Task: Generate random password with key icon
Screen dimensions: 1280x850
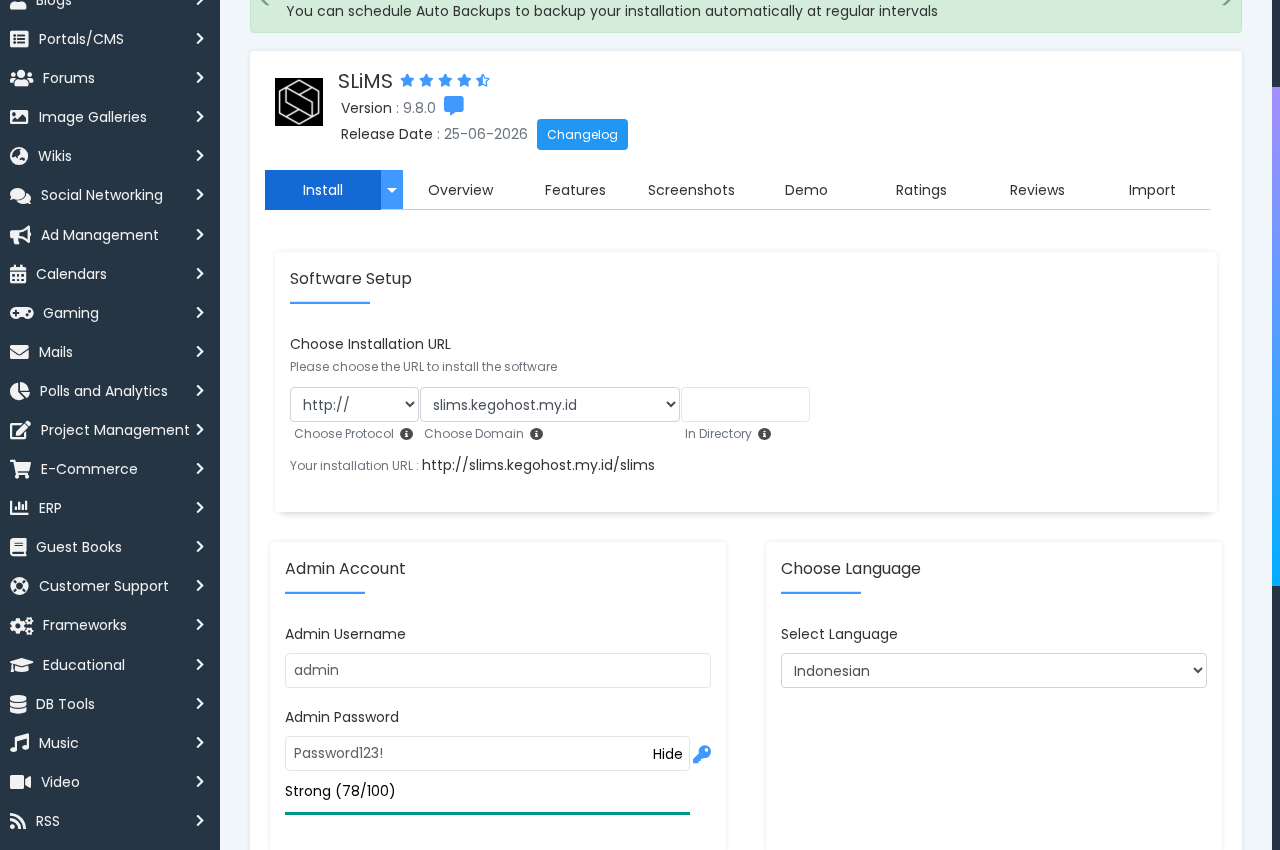Action: click(x=702, y=754)
